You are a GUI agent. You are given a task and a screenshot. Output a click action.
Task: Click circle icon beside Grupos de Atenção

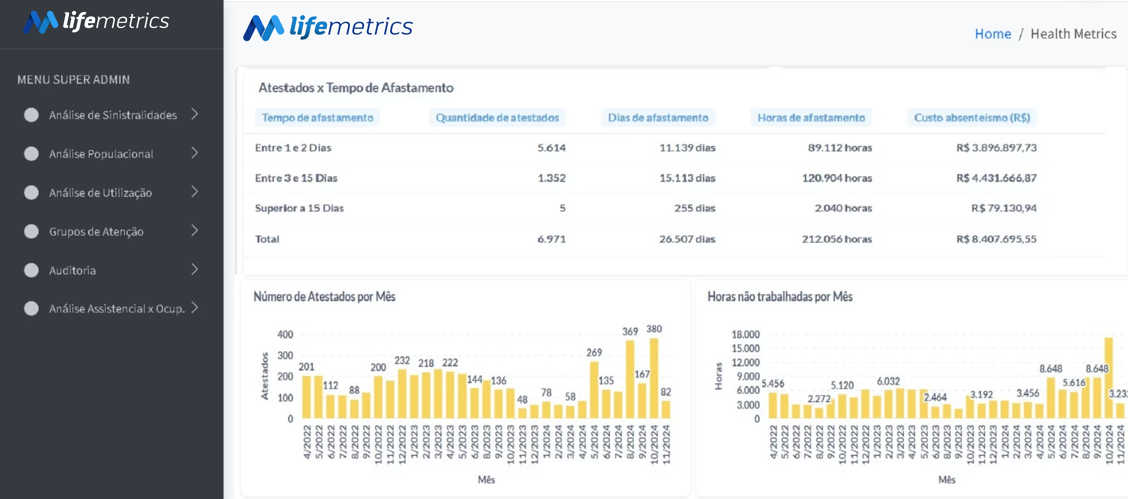point(31,232)
